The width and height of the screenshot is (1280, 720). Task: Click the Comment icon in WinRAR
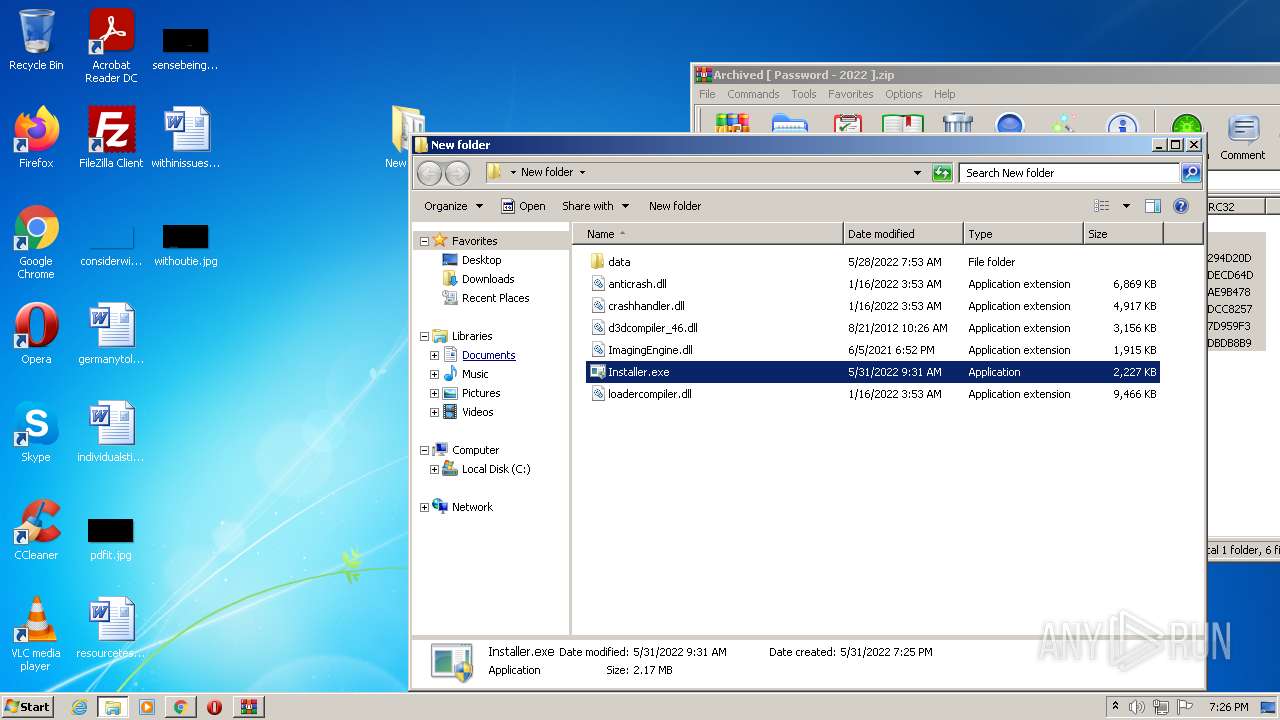1243,137
